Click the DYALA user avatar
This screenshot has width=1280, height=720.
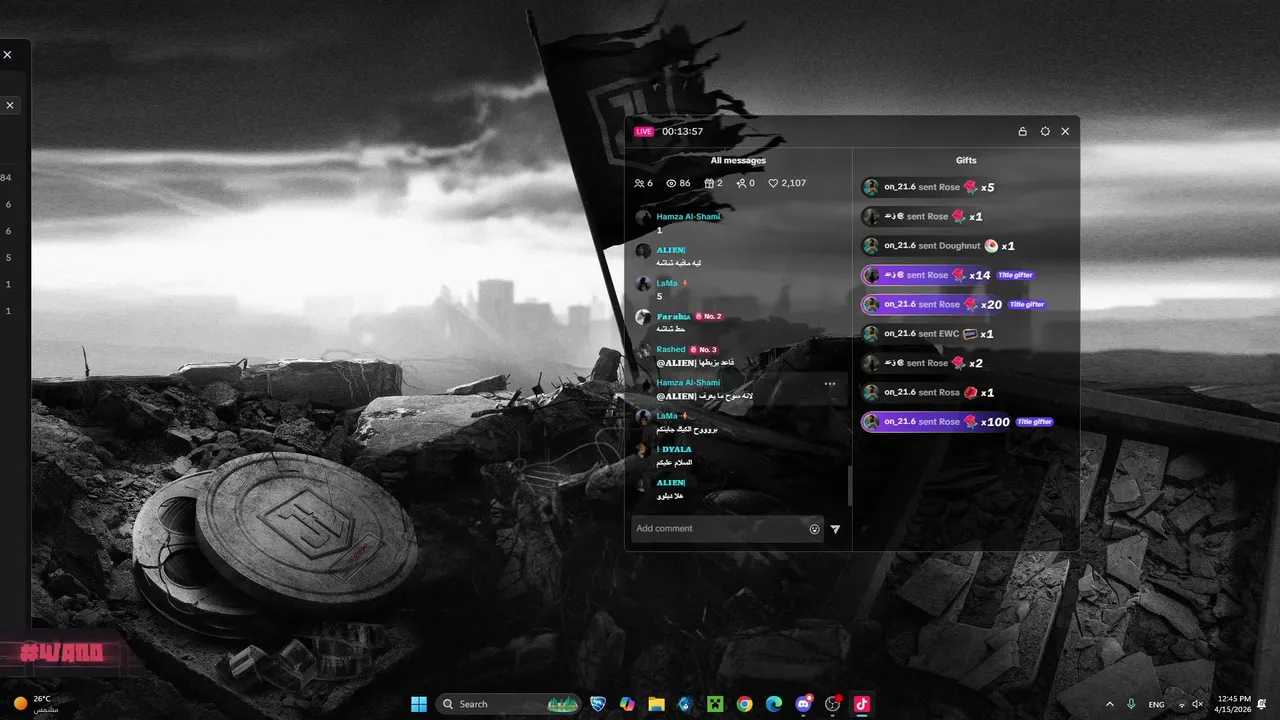(643, 451)
